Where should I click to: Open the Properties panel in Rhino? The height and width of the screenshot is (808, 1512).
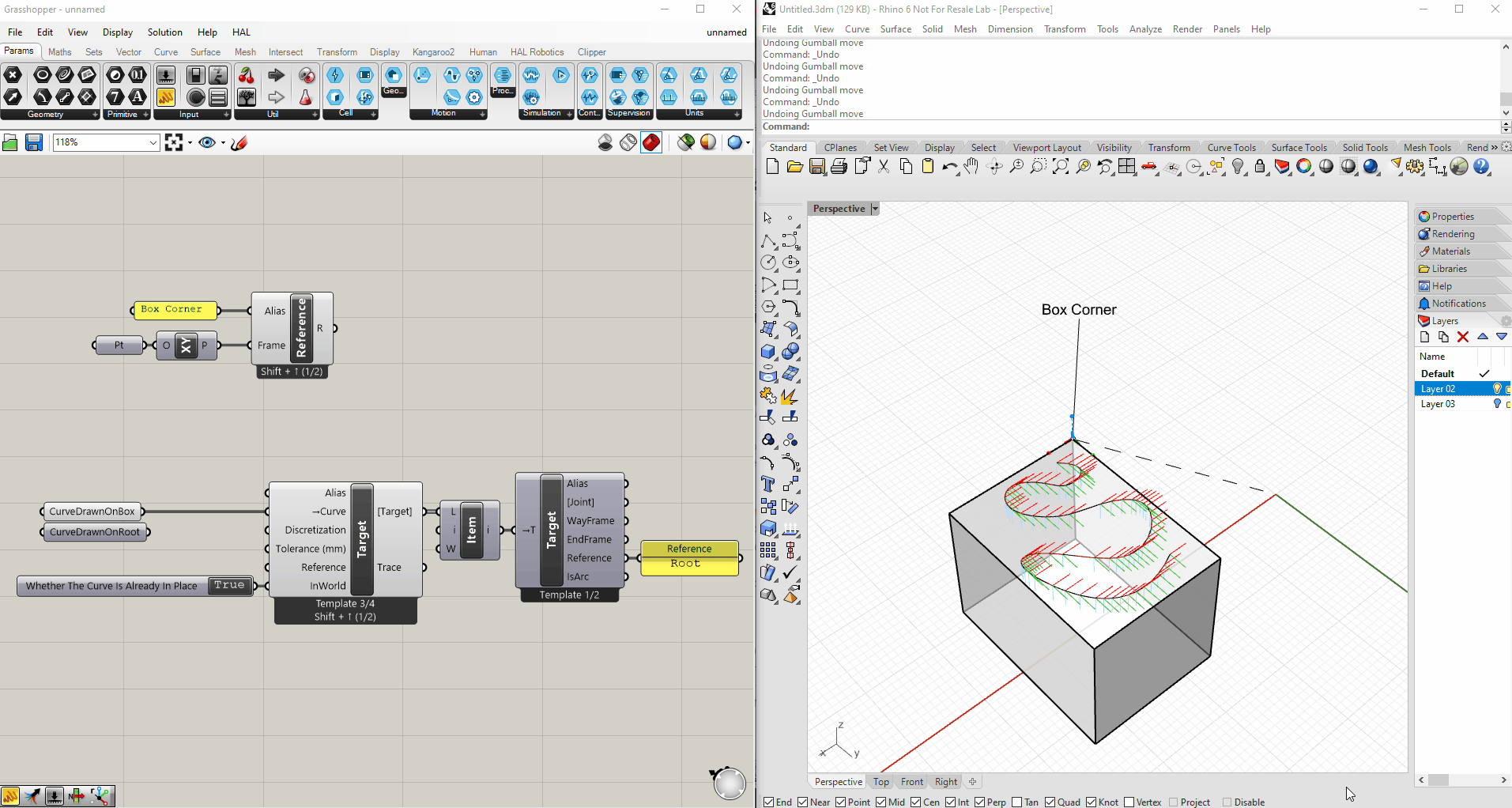(1453, 217)
